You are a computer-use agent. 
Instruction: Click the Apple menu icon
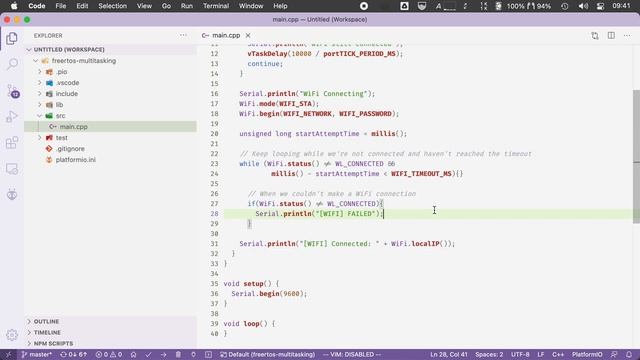14,6
